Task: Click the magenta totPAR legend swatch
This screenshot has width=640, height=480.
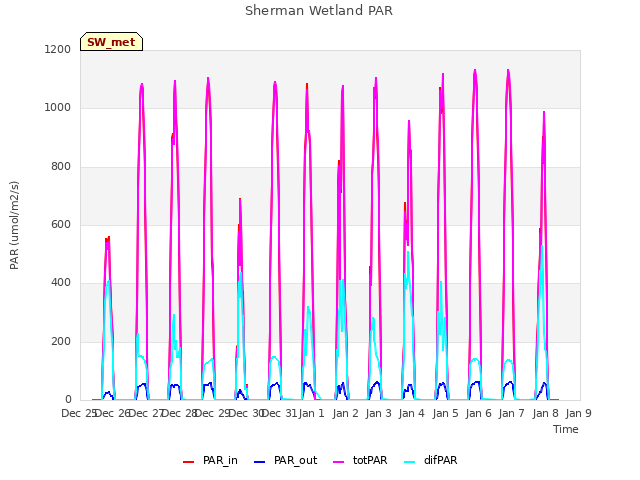Action: pyautogui.click(x=339, y=462)
